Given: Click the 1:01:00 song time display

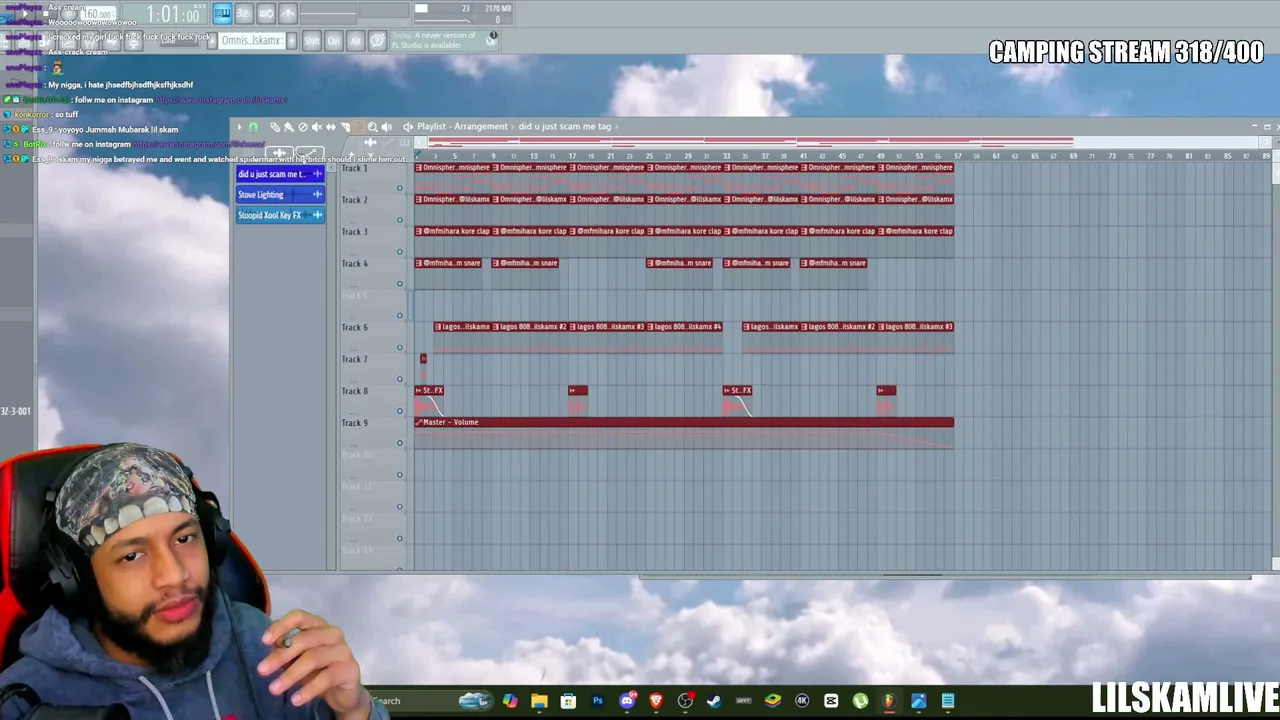Looking at the screenshot, I should tap(173, 14).
